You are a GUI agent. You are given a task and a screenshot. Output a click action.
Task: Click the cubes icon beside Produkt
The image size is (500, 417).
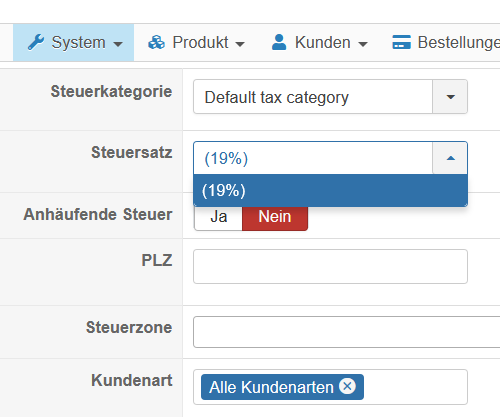tap(156, 42)
